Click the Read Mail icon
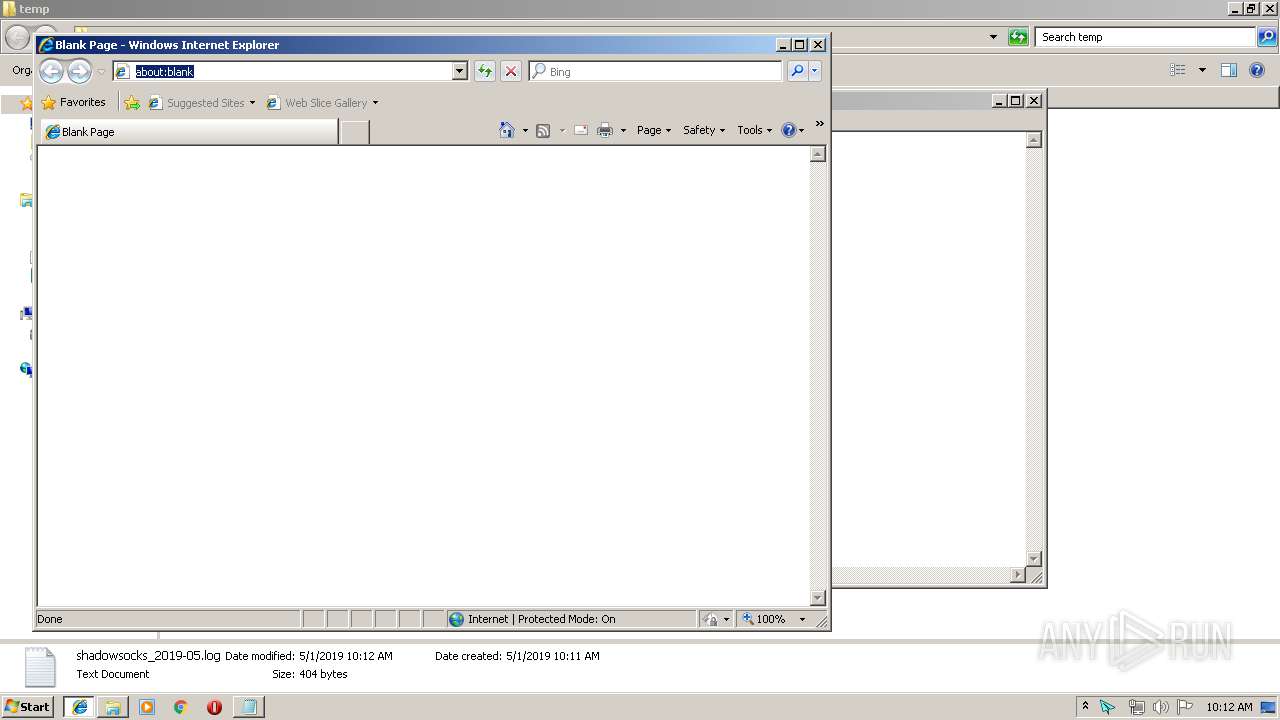The width and height of the screenshot is (1280, 720). click(580, 130)
